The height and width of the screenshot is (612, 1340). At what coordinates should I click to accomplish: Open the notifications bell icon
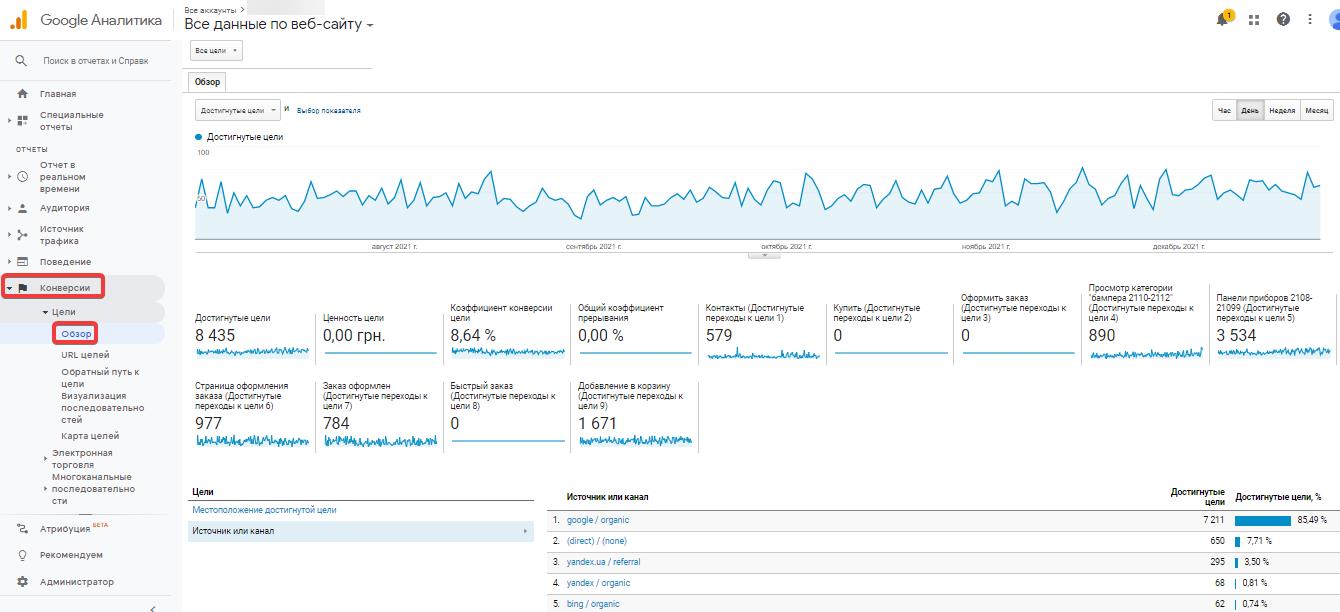pyautogui.click(x=1223, y=19)
